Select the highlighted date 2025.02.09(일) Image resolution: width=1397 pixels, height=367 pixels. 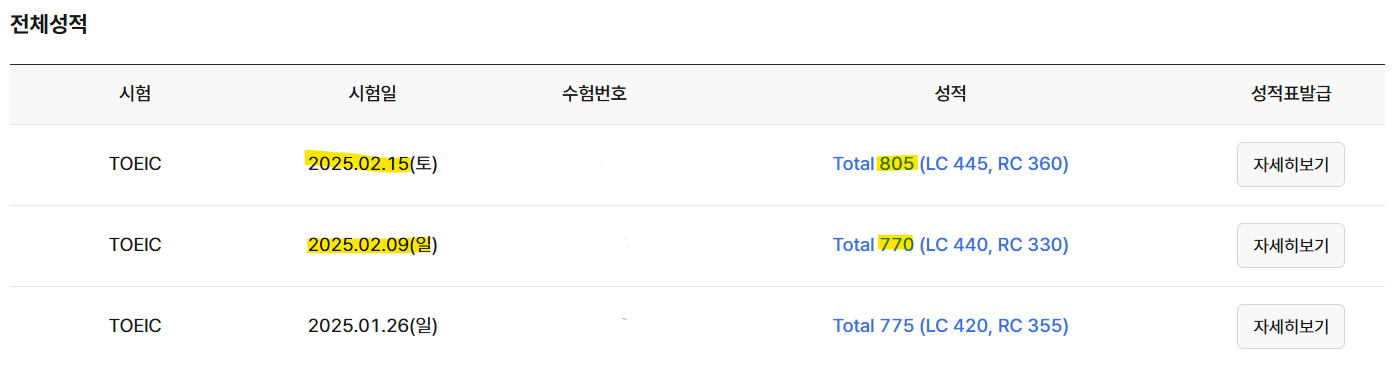373,245
